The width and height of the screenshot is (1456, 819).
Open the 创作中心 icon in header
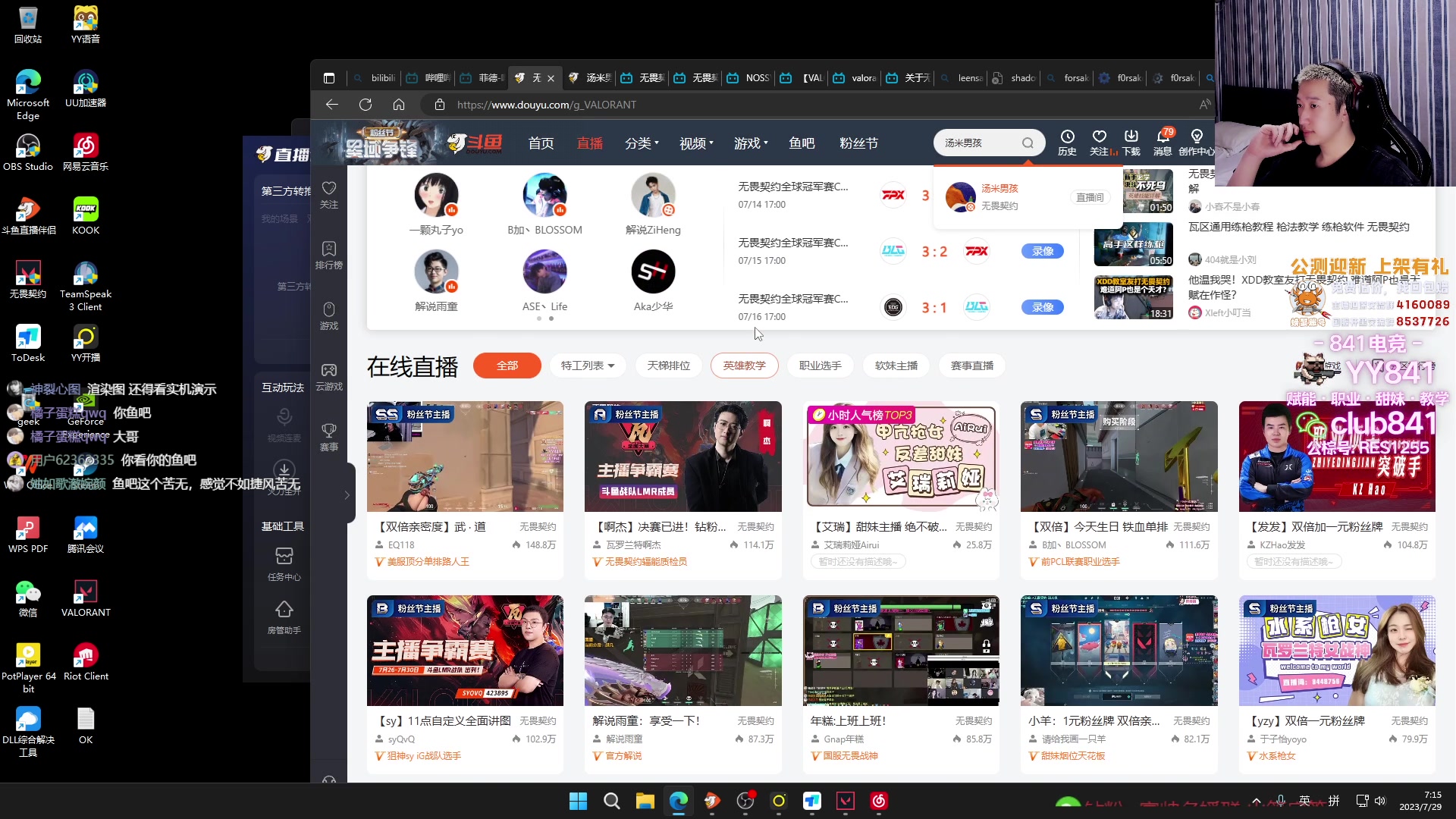point(1197,142)
